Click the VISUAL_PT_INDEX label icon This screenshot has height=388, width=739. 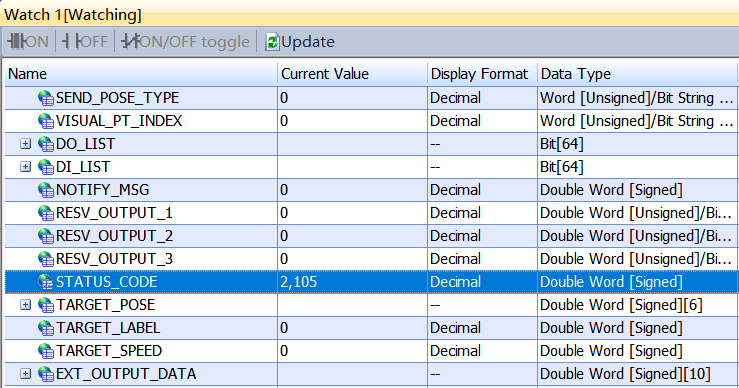point(46,121)
